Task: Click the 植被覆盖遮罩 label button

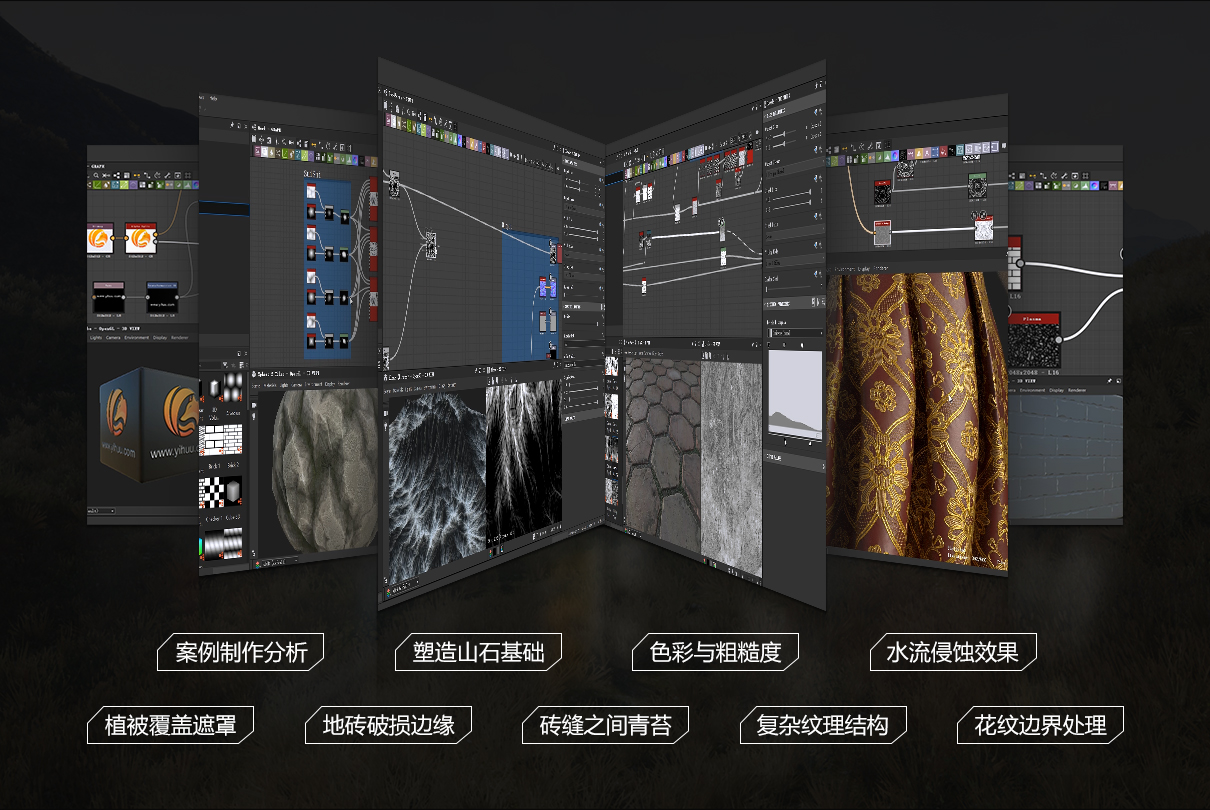Action: [171, 725]
